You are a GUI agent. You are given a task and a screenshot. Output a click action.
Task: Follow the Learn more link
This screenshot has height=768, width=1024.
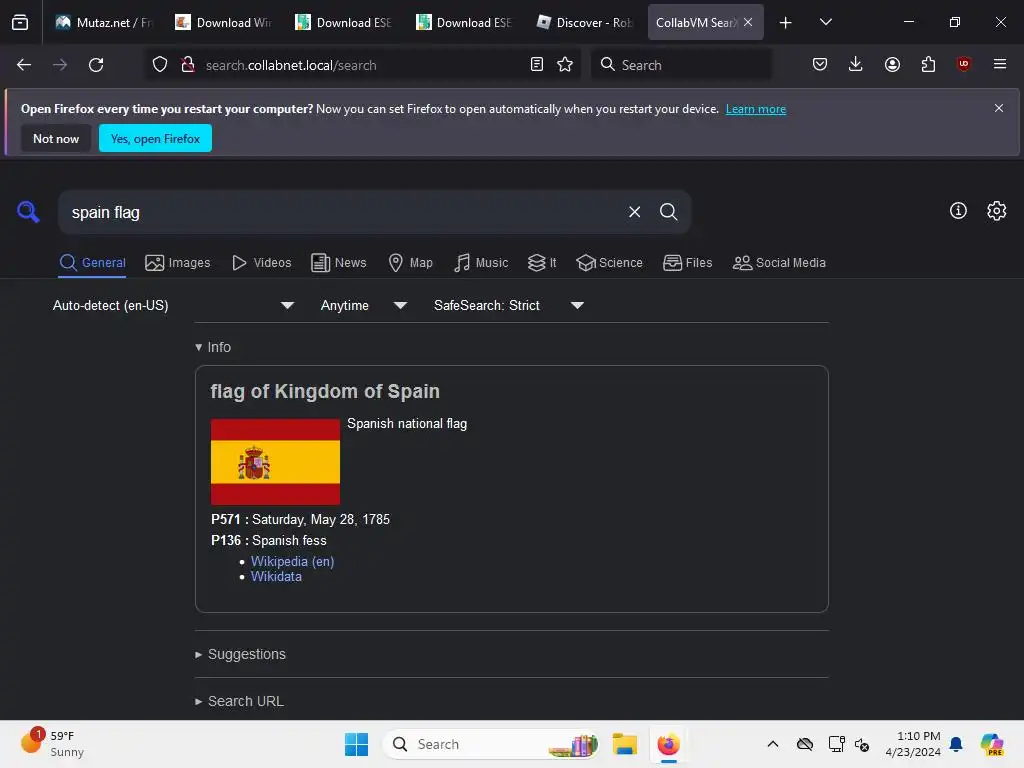pos(756,109)
